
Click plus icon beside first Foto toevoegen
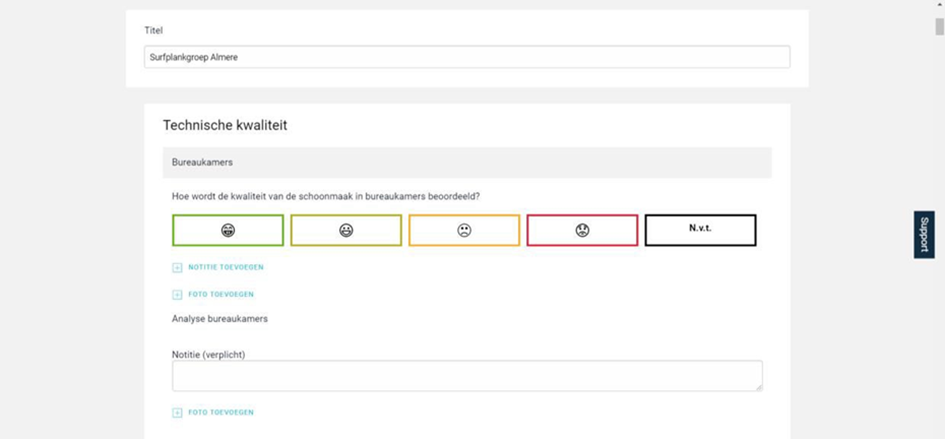[177, 295]
